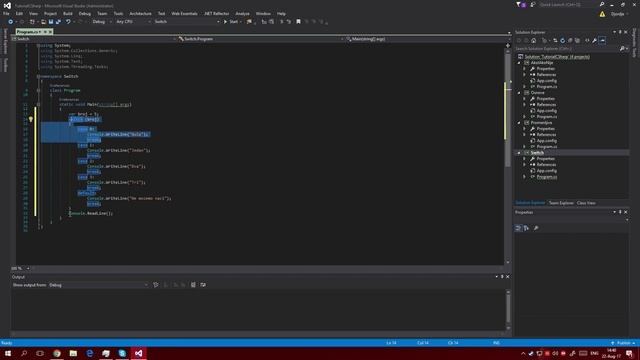The image size is (640, 360).
Task: Click the notifications warning triangle icon
Action: tap(602, 14)
